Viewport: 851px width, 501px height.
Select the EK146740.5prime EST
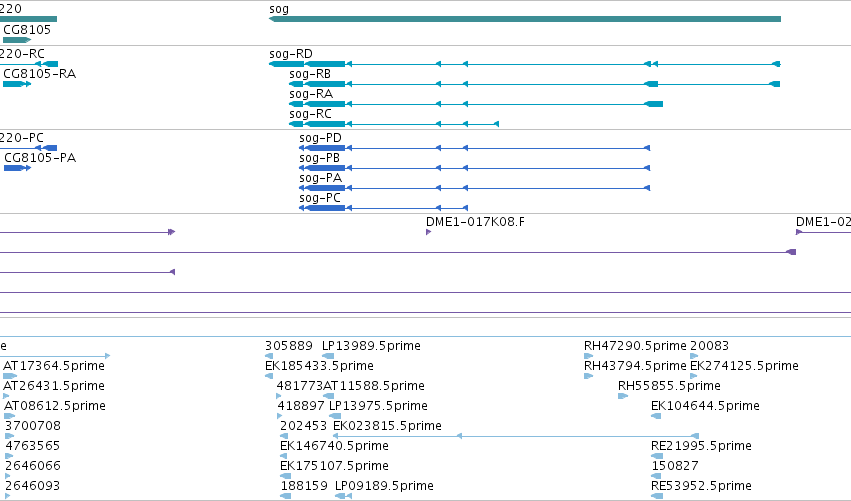pyautogui.click(x=285, y=456)
